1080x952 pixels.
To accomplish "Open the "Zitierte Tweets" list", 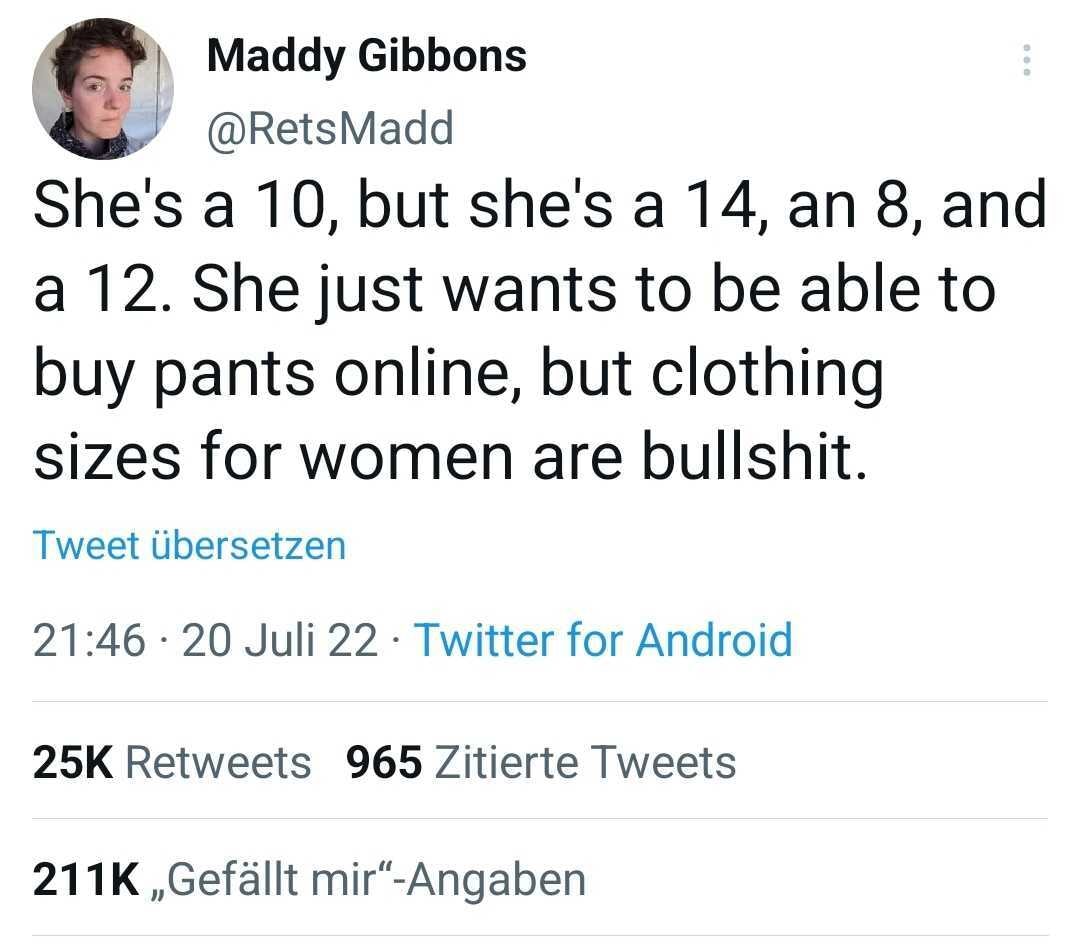I will 588,763.
